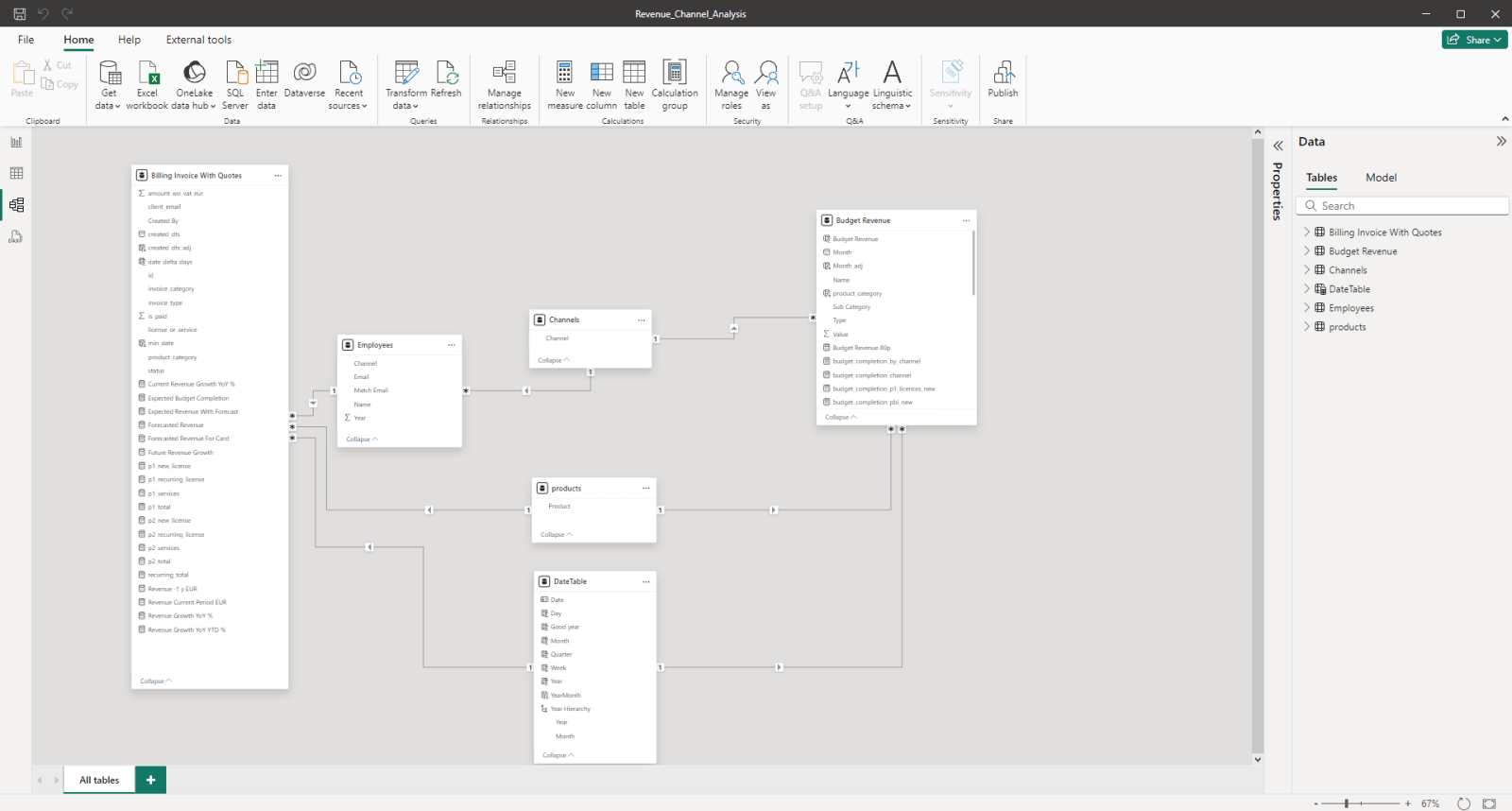
Task: Publish the report
Action: point(1004,79)
